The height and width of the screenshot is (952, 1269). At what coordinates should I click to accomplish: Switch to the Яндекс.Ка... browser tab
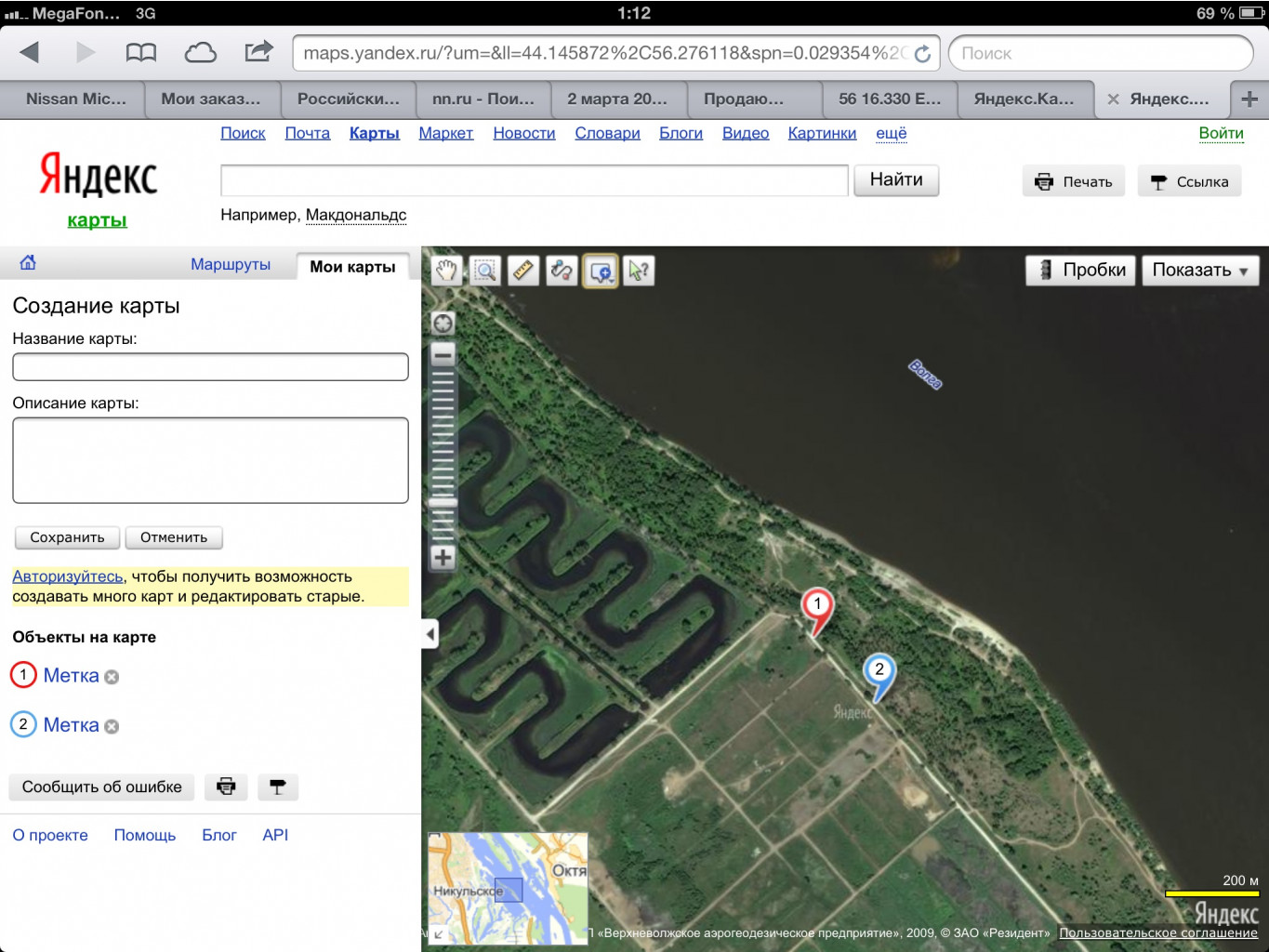pyautogui.click(x=1024, y=99)
